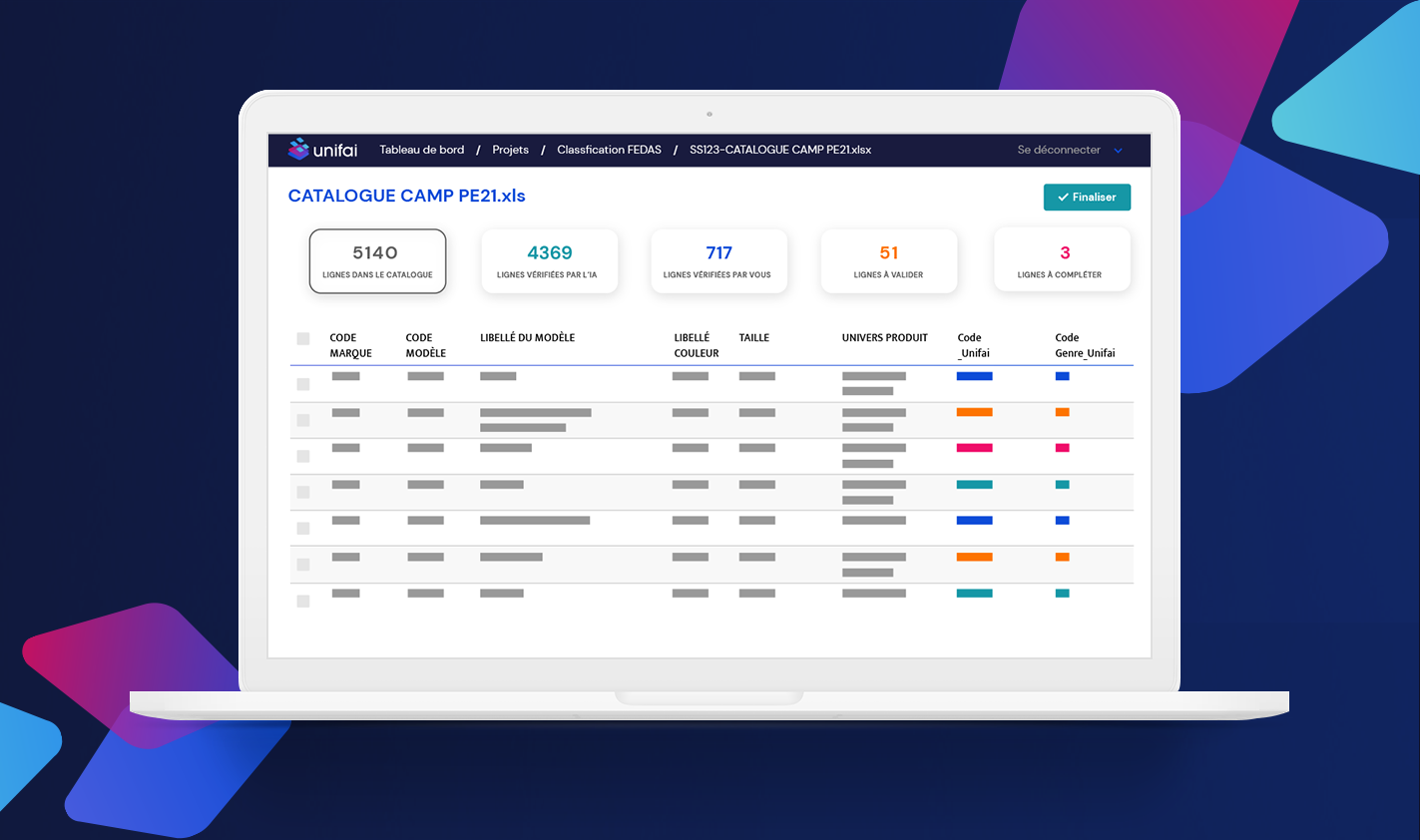Check the sixth table row checkbox
This screenshot has height=840, width=1420.
[x=303, y=565]
